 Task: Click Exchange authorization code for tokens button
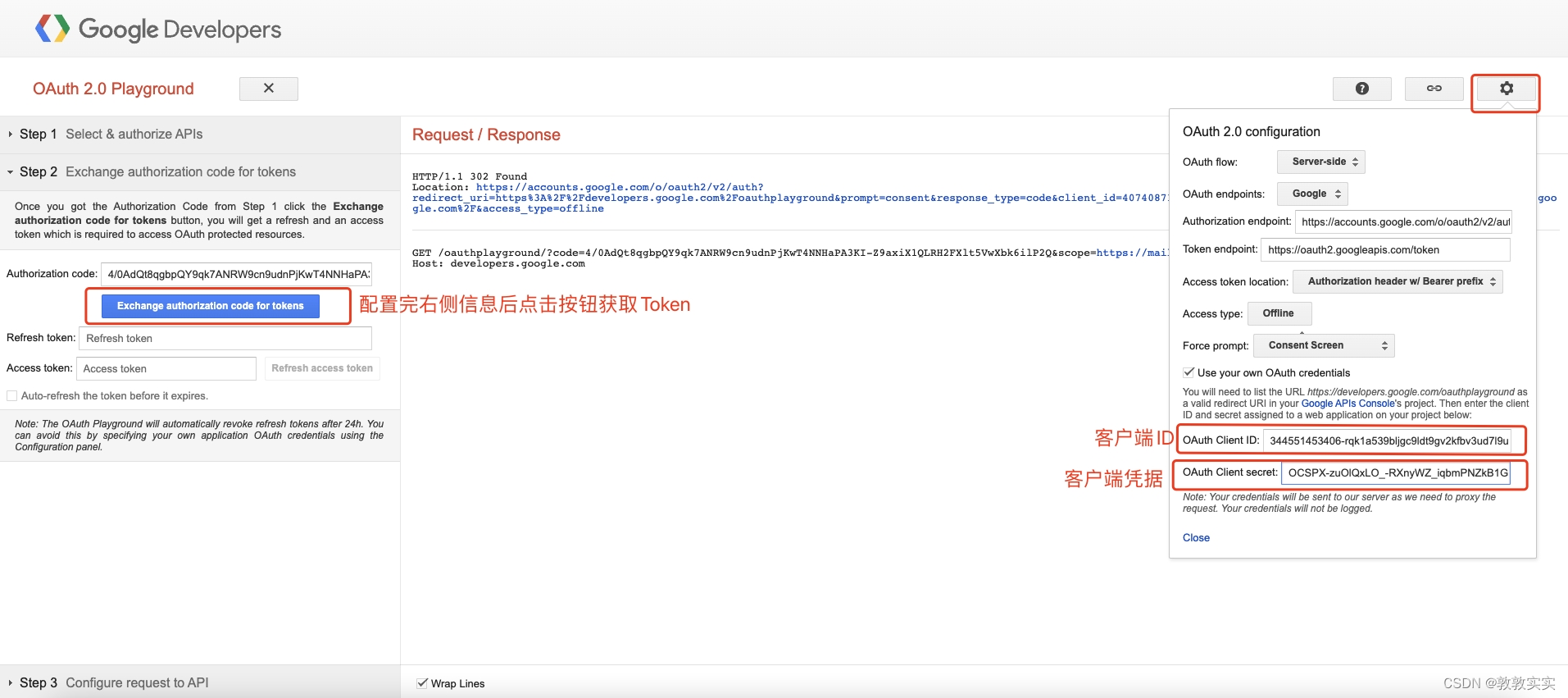211,306
